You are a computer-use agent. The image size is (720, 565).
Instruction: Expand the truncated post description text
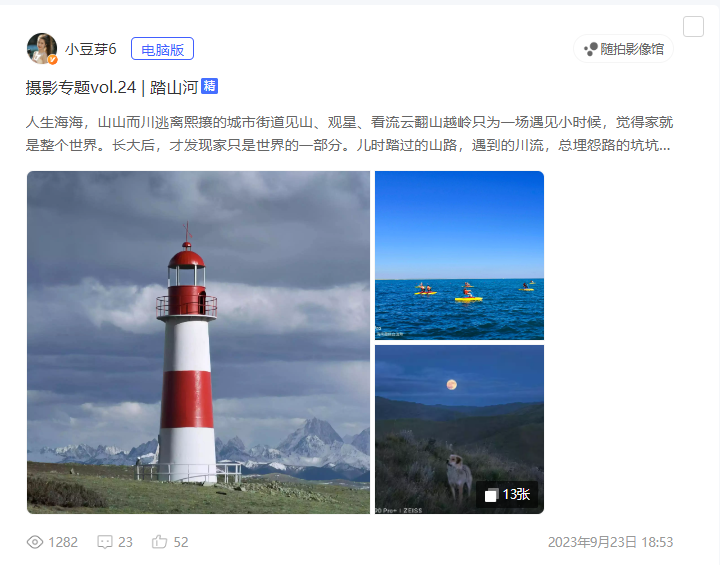349,134
